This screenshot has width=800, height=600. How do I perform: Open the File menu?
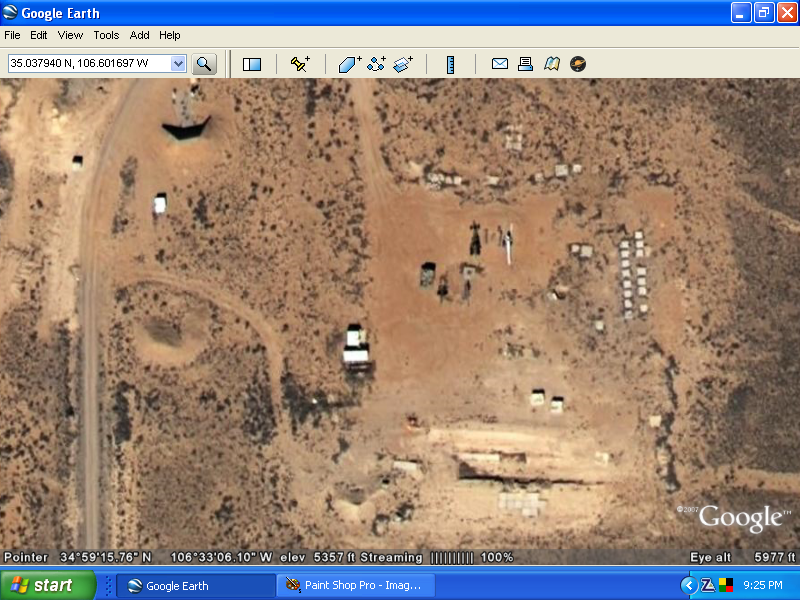tap(12, 35)
